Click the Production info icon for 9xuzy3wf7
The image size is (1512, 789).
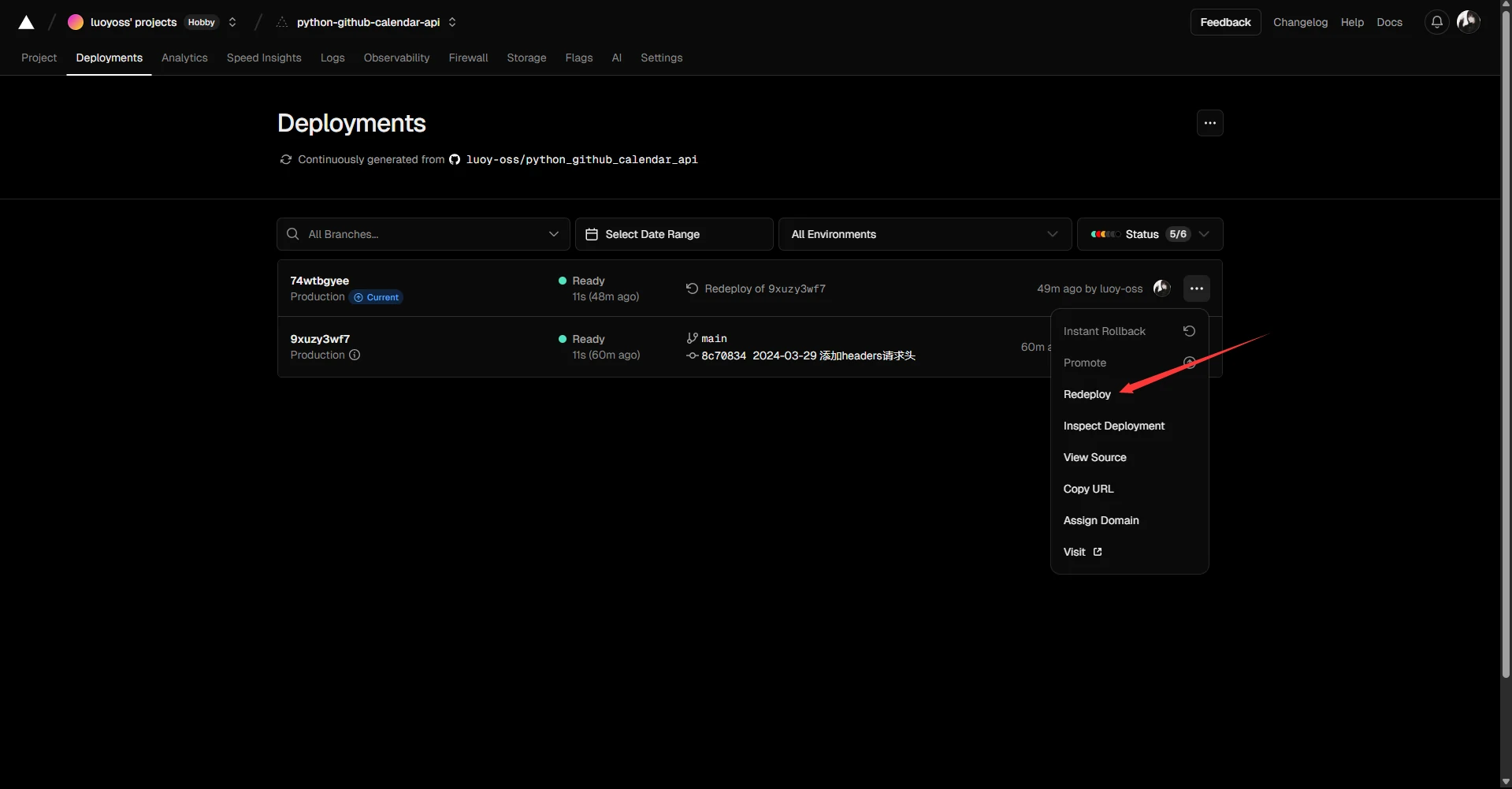[355, 355]
